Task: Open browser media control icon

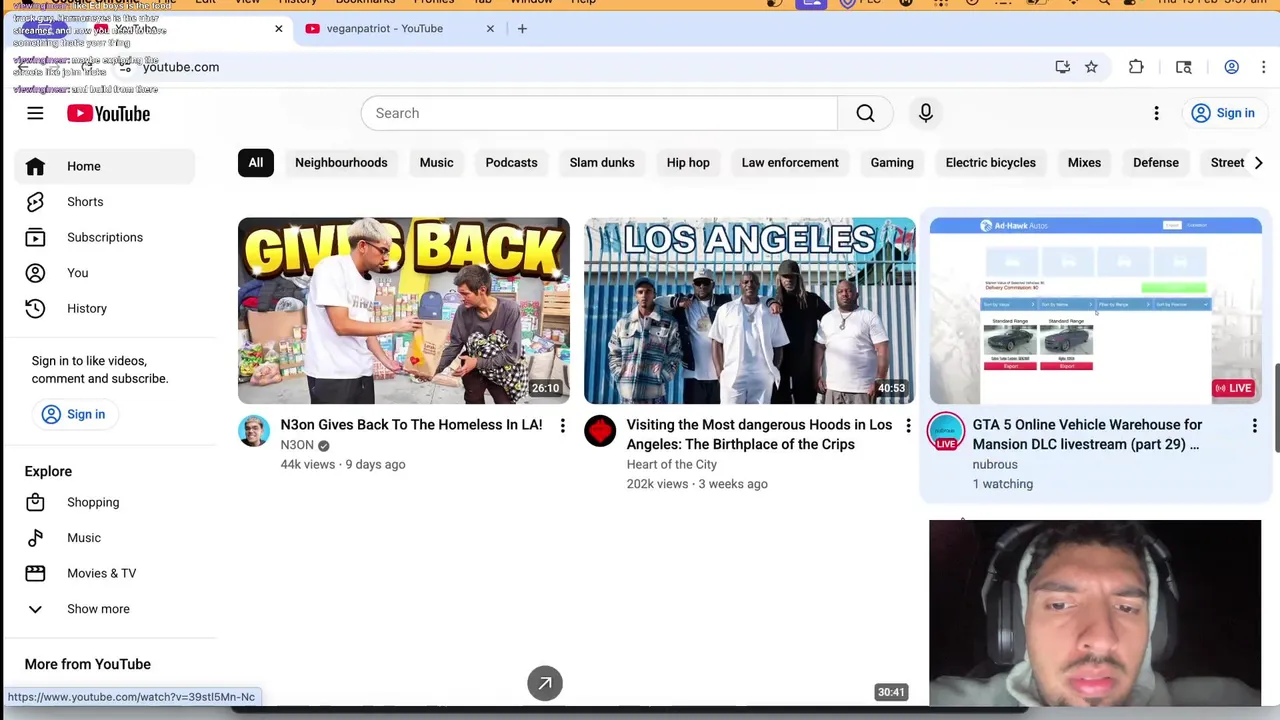Action: click(1184, 67)
